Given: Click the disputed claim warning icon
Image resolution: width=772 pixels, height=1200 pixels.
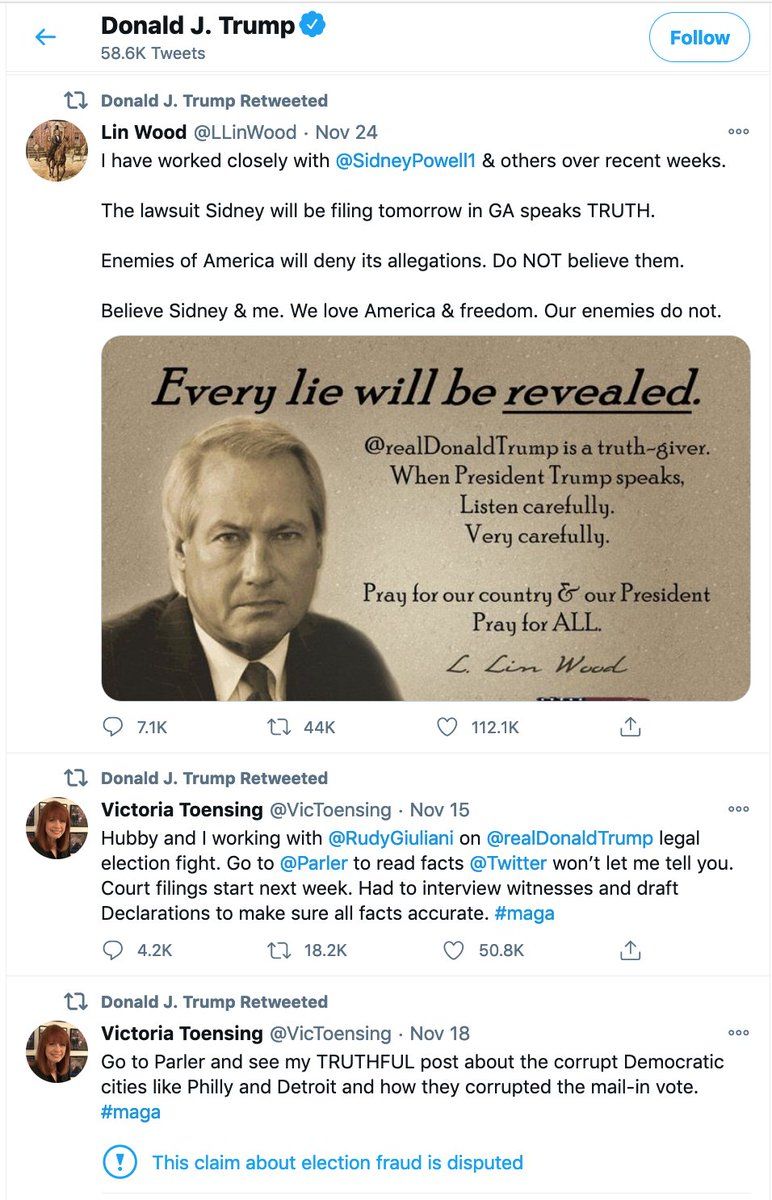Looking at the screenshot, I should click(x=120, y=1163).
